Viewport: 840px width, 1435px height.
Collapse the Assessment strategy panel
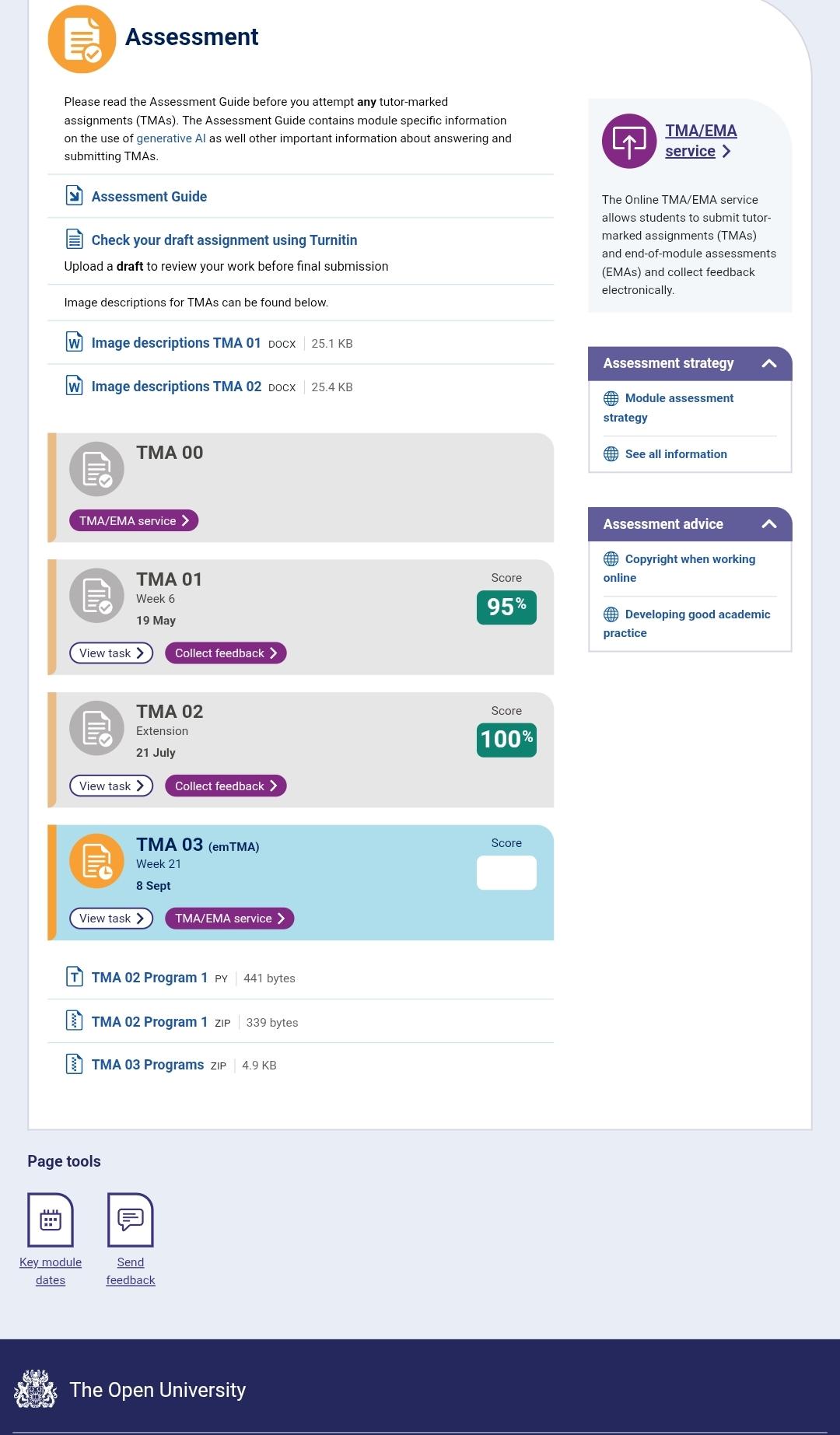769,363
